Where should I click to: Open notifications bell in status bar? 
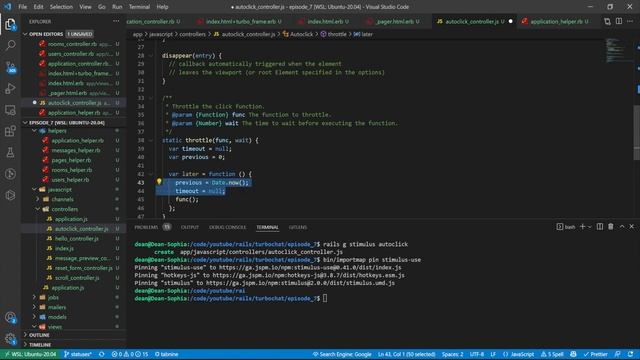click(631, 354)
